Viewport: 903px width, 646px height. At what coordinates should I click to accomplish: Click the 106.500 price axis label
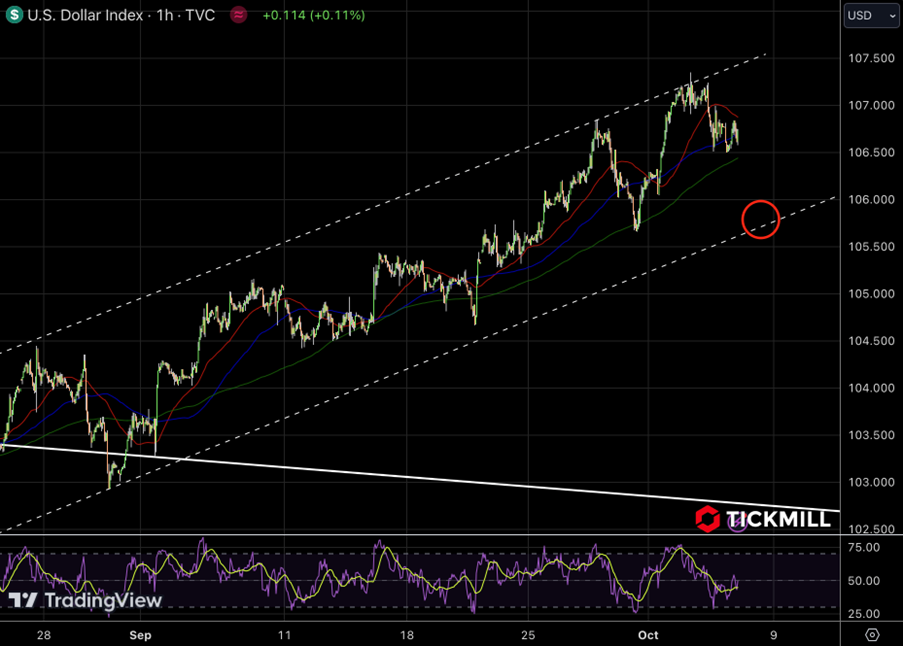tap(871, 153)
